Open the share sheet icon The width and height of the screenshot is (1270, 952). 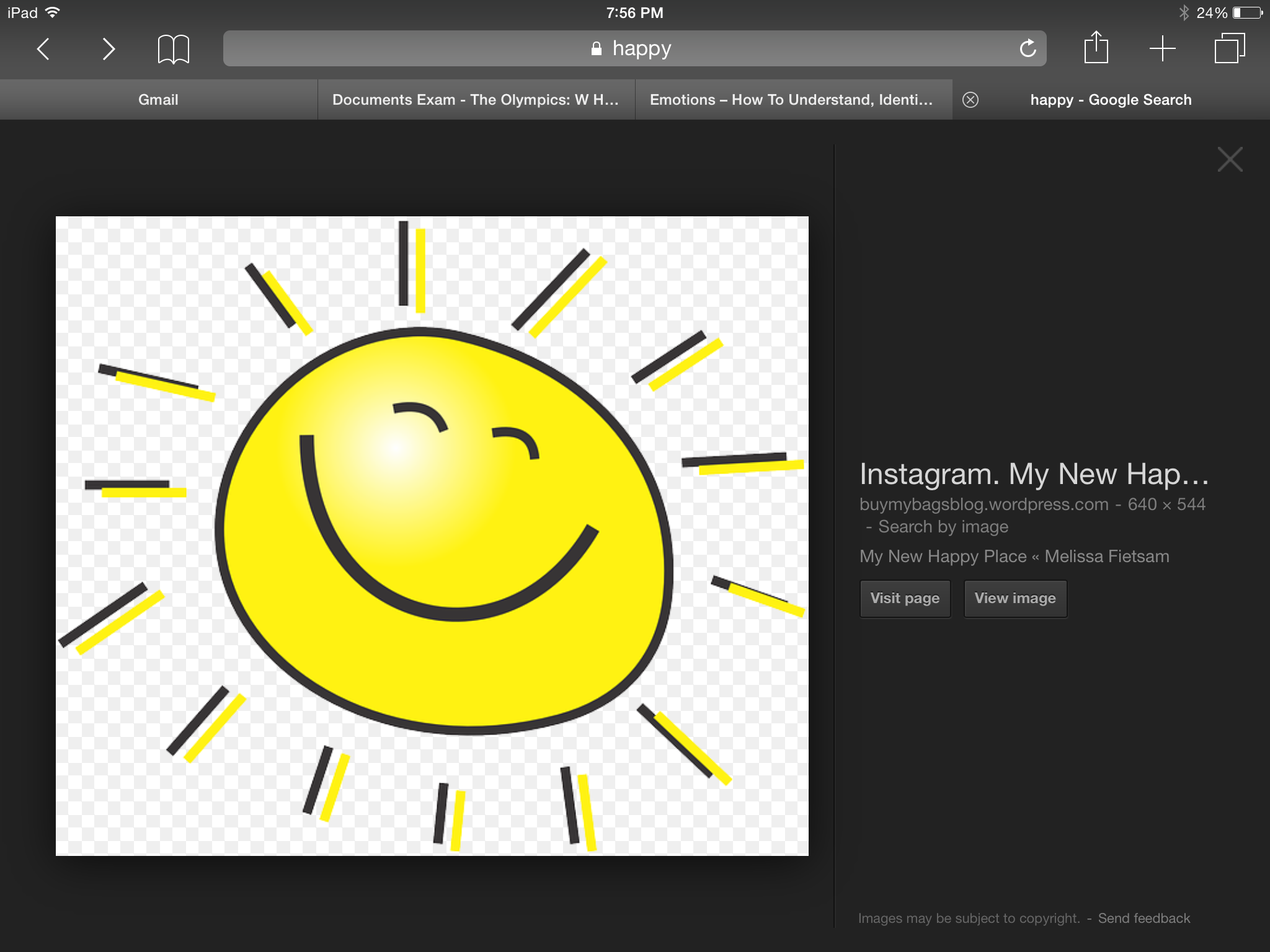coord(1096,48)
